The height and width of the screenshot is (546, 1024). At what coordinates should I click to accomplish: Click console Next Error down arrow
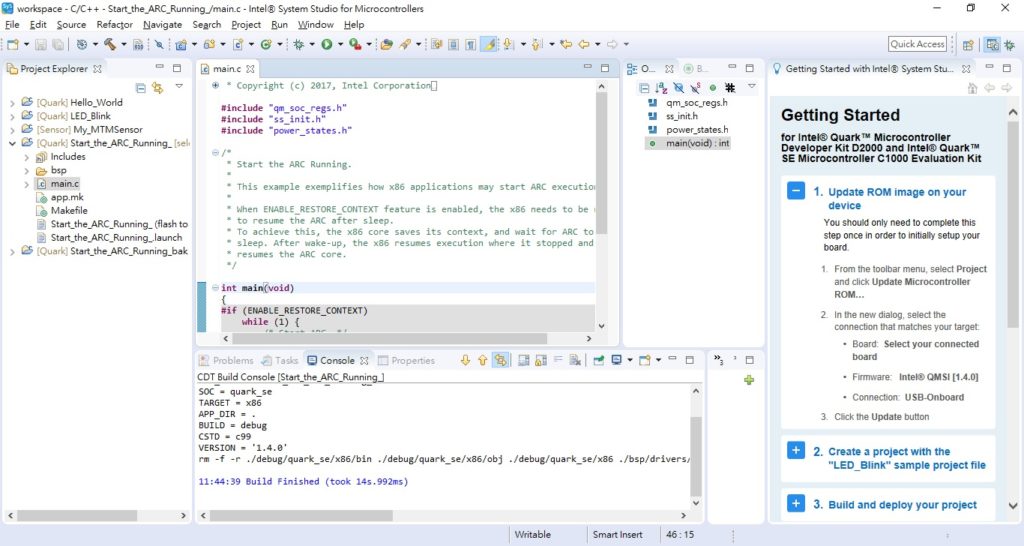click(x=465, y=361)
